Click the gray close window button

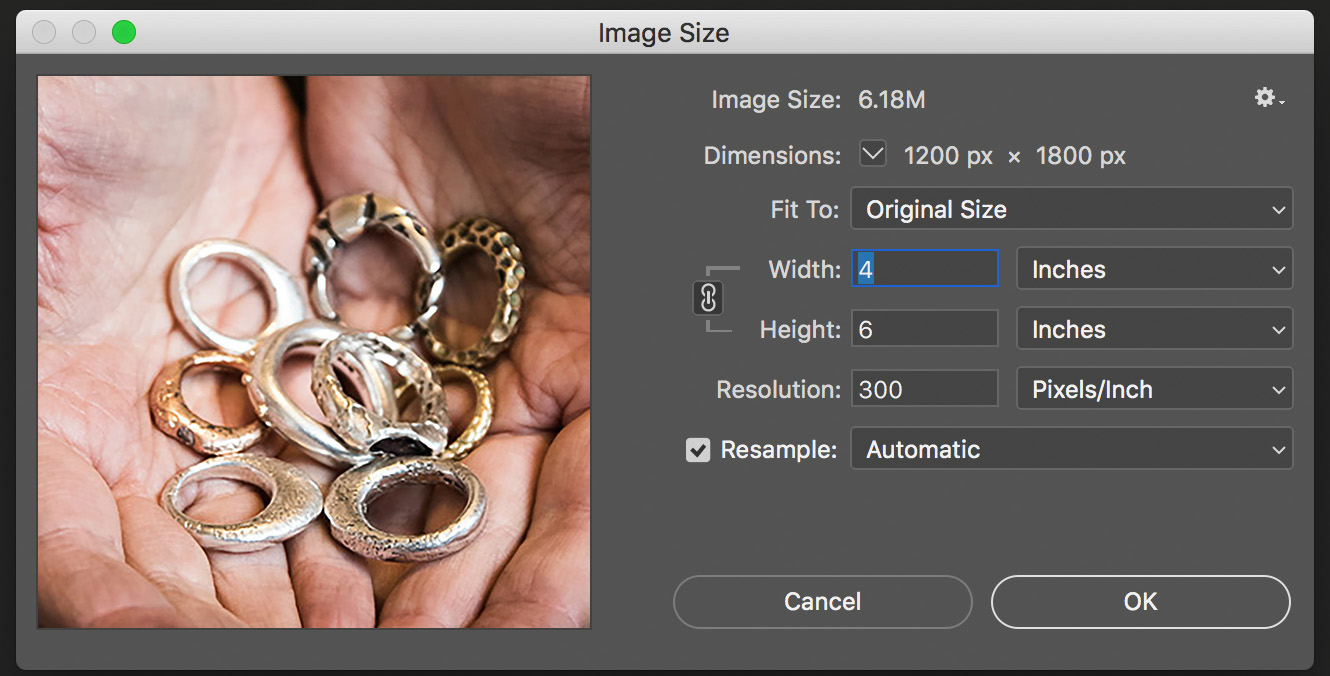44,32
